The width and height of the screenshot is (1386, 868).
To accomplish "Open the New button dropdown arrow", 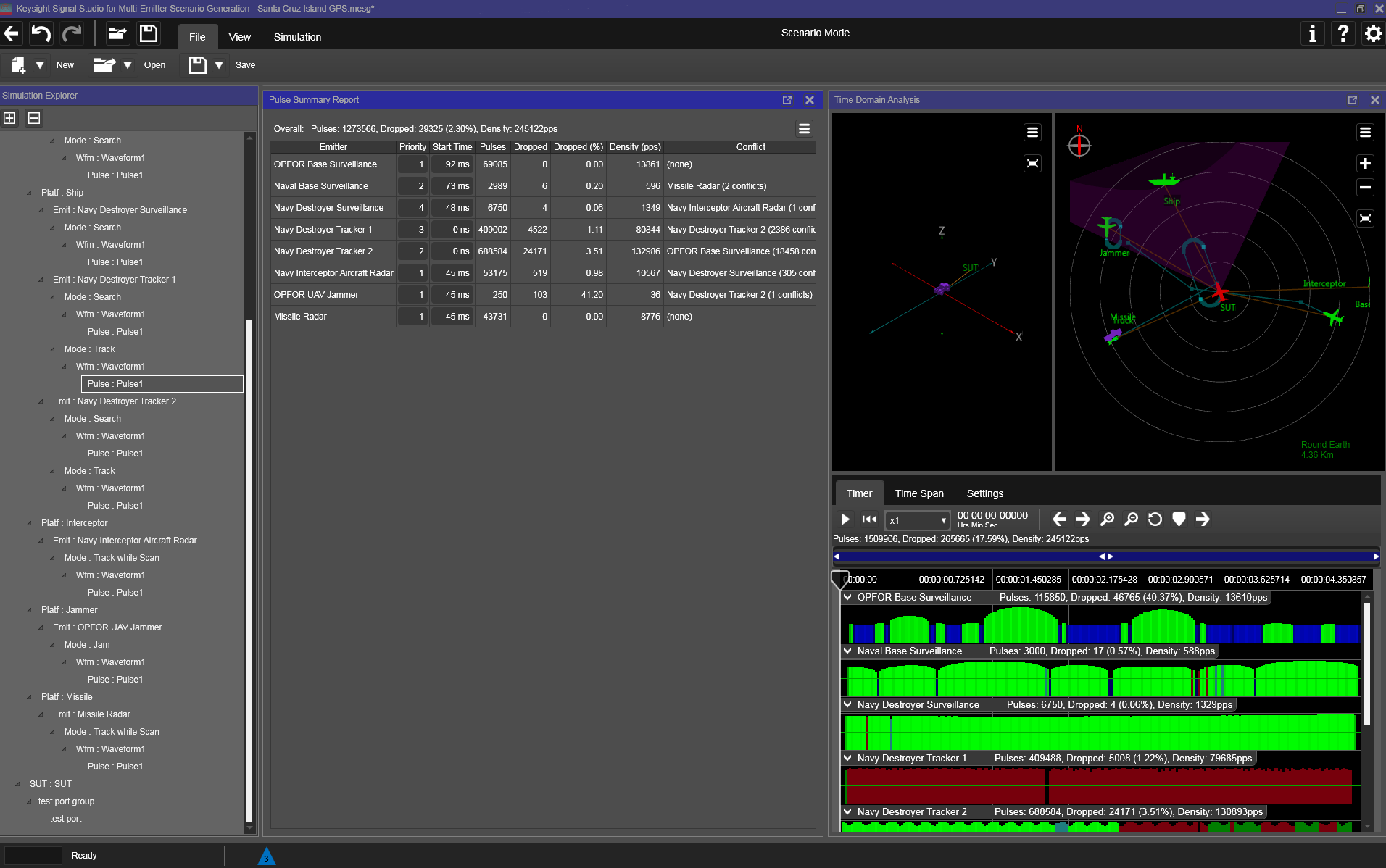I will (41, 65).
